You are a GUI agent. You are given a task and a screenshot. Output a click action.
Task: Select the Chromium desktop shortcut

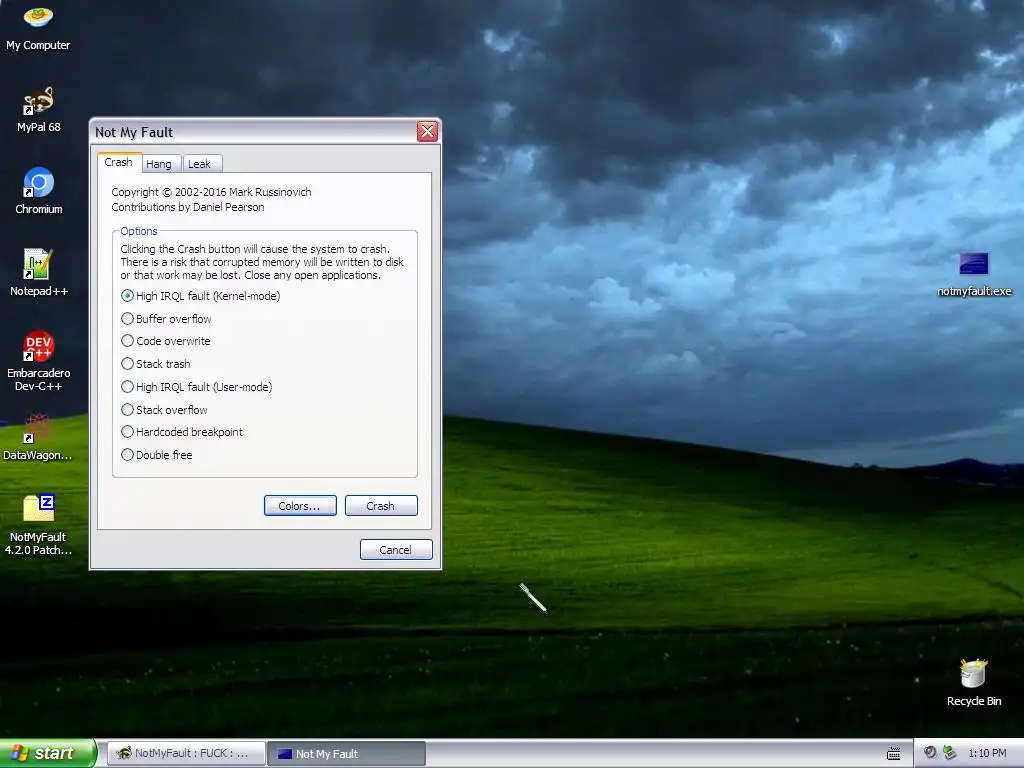coord(39,191)
